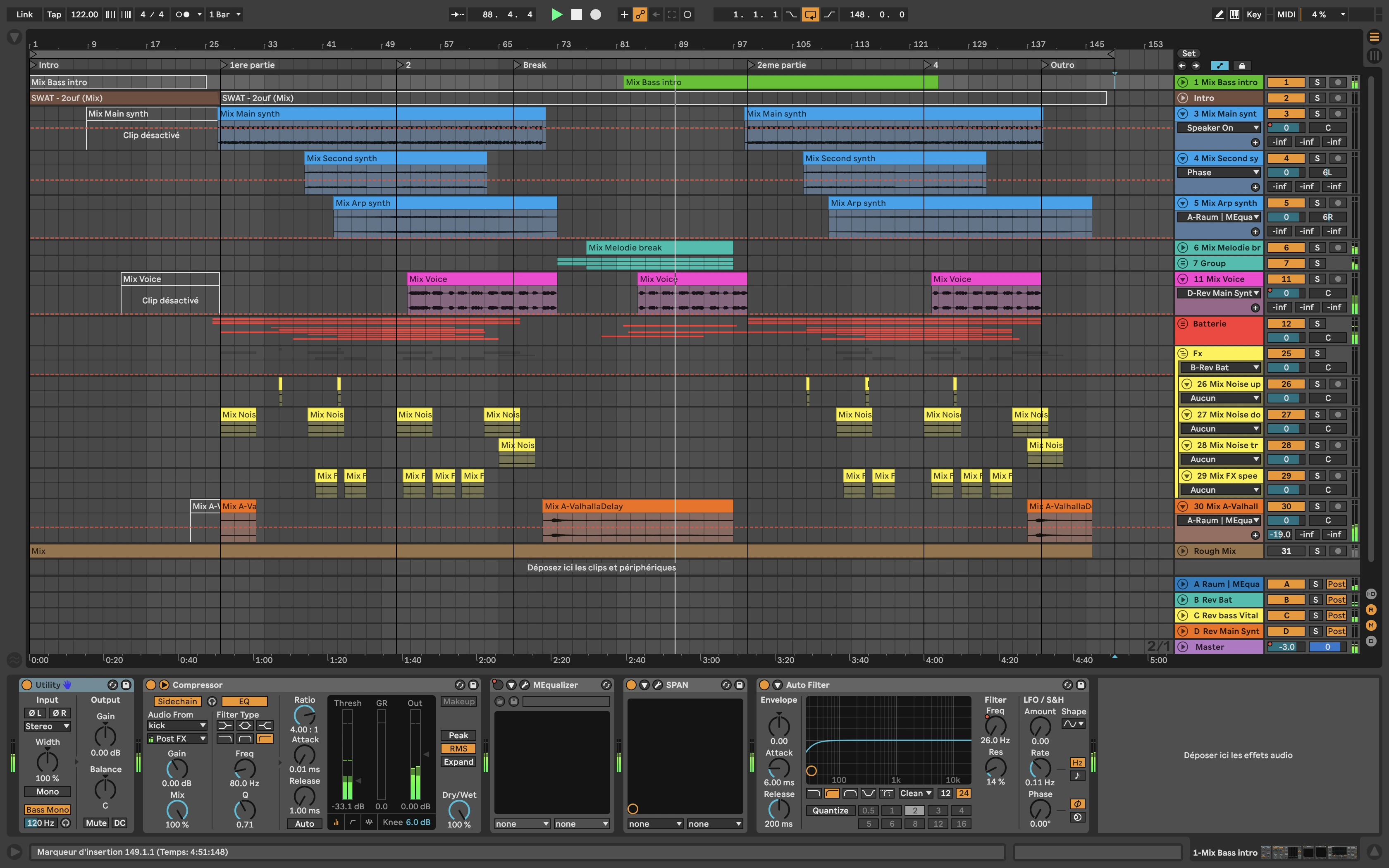Toggle the Loop switch in the transport

click(x=810, y=14)
